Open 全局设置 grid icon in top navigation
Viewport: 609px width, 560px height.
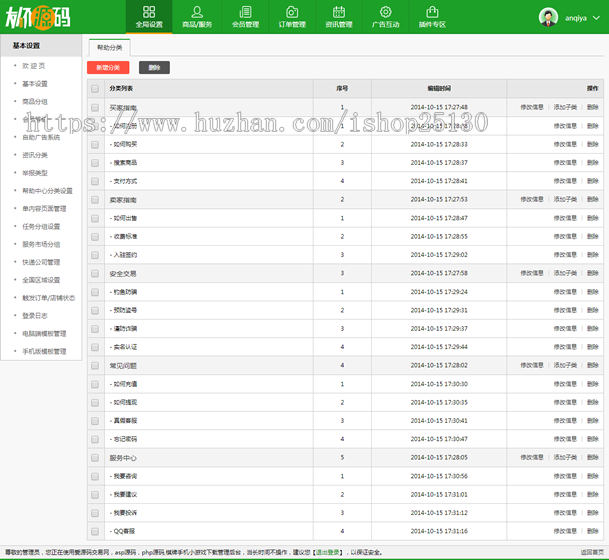149,12
